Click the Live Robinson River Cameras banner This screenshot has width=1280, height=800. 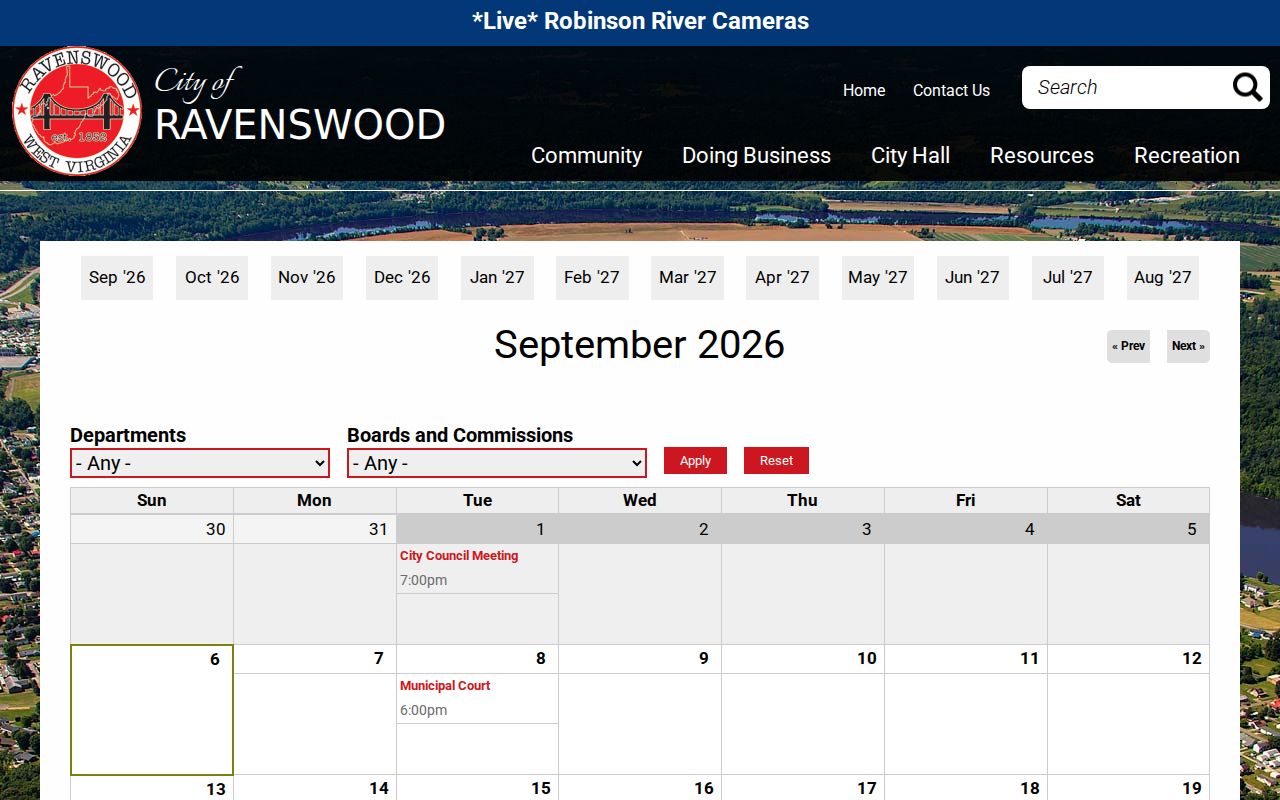pyautogui.click(x=640, y=21)
